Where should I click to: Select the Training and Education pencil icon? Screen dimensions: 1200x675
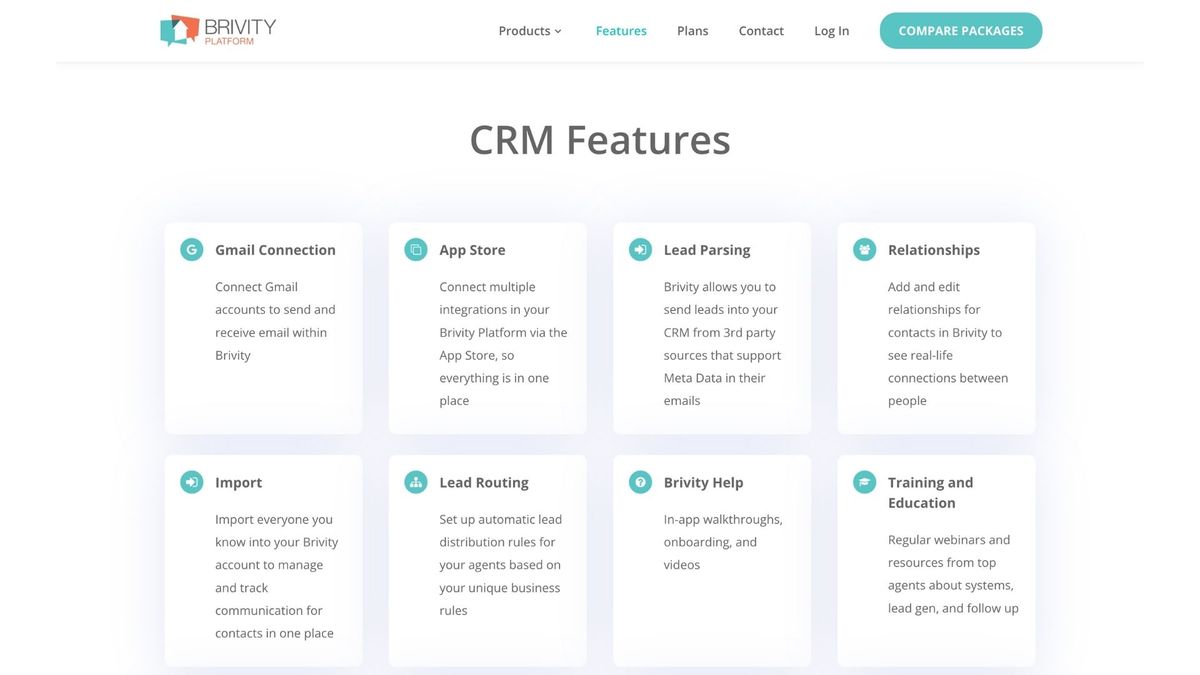864,481
